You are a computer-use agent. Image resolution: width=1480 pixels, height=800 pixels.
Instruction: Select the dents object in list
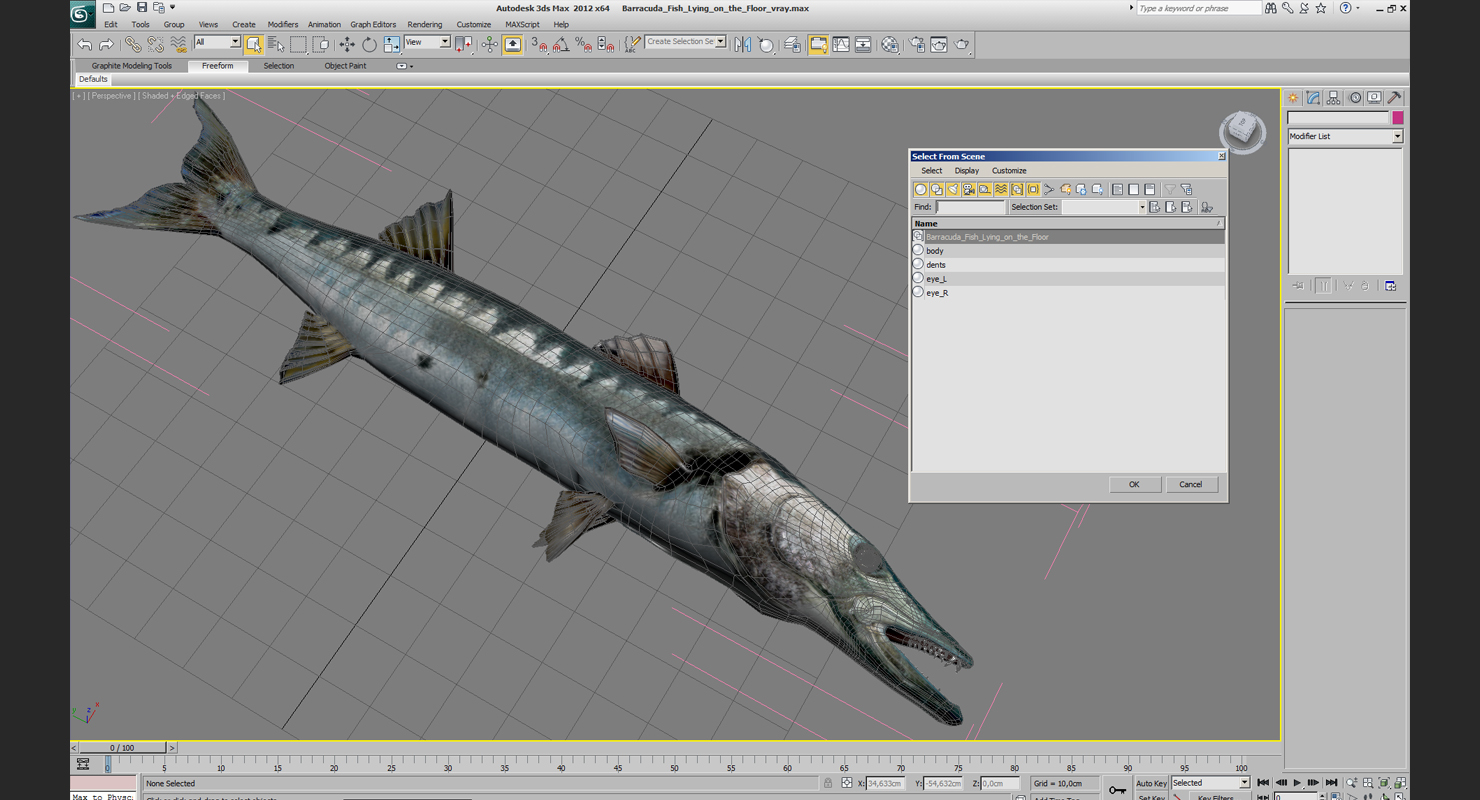coord(1067,265)
